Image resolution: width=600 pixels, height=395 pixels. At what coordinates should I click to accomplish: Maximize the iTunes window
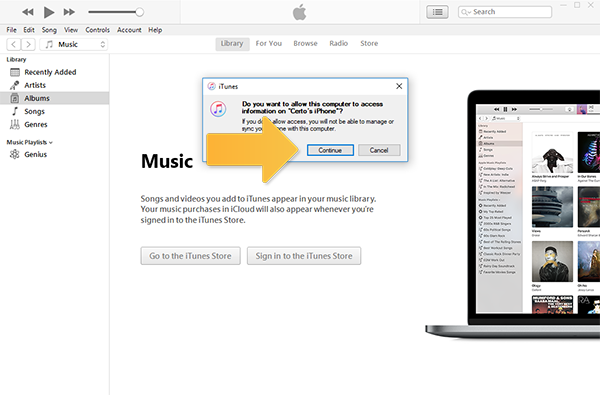click(577, 5)
